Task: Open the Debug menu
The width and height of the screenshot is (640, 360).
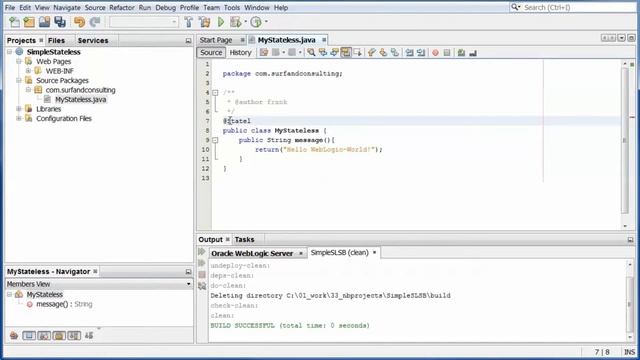Action: (x=165, y=7)
